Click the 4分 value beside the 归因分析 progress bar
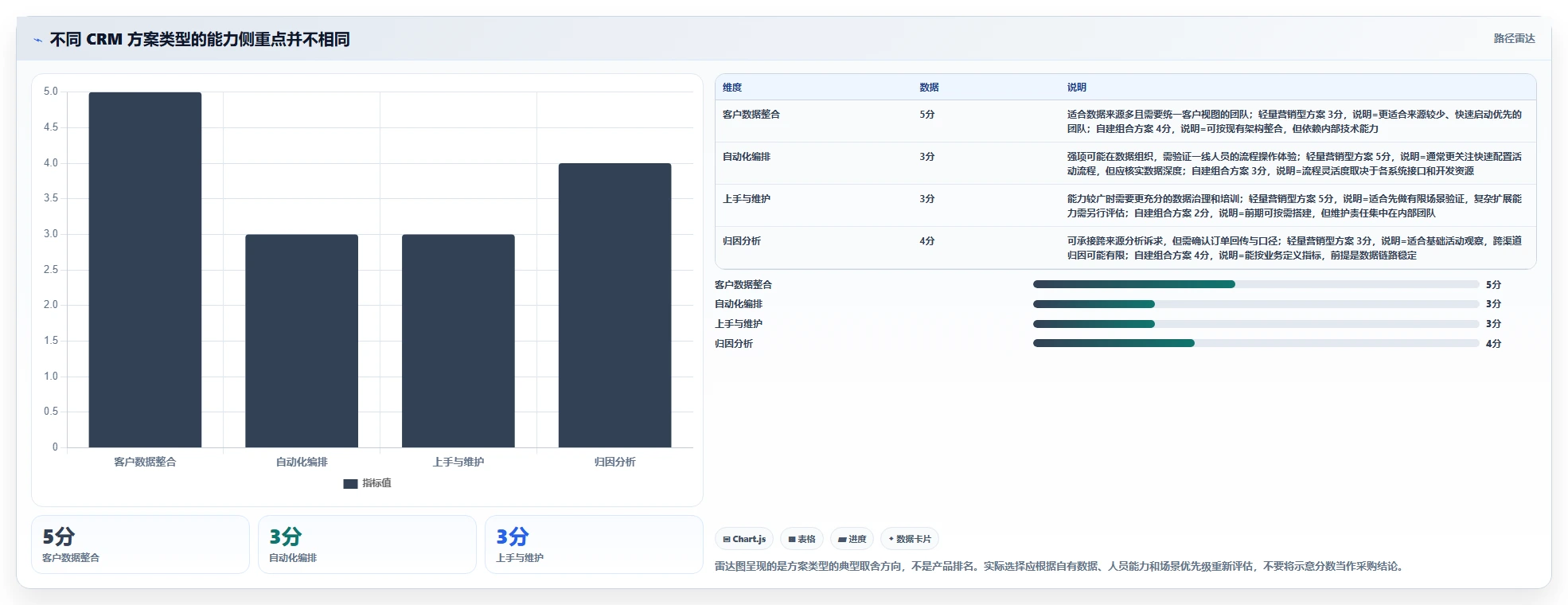1568x605 pixels. click(x=1493, y=344)
